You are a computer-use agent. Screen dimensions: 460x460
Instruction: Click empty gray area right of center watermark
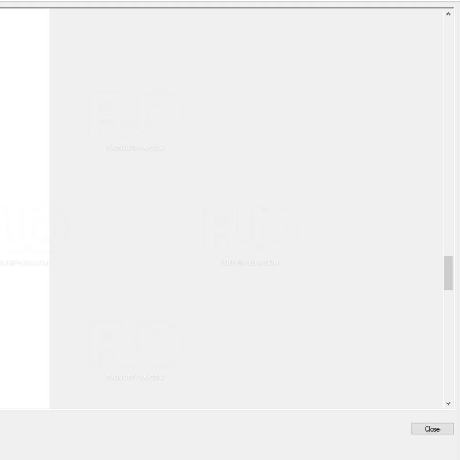click(370, 230)
